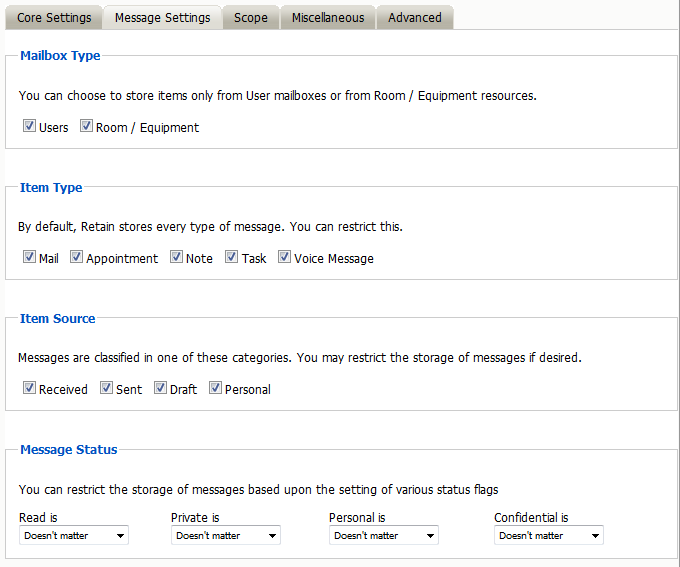Uncheck the Appointment checkbox

(76, 258)
